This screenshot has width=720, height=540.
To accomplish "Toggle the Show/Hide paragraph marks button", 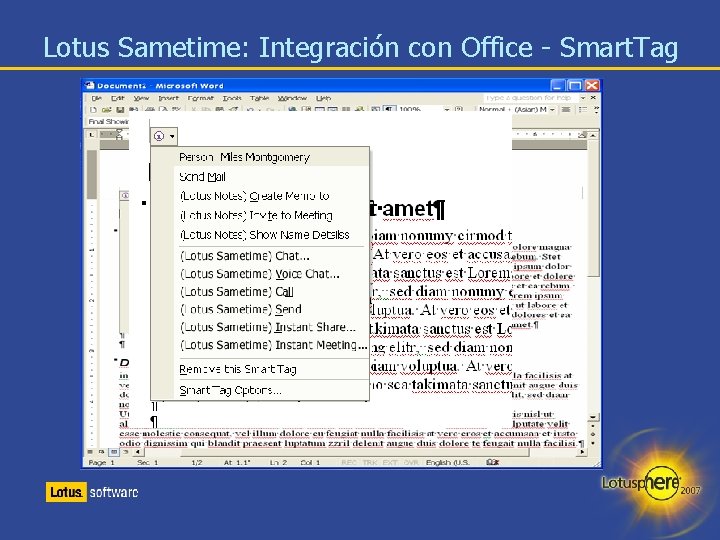I will tap(389, 110).
